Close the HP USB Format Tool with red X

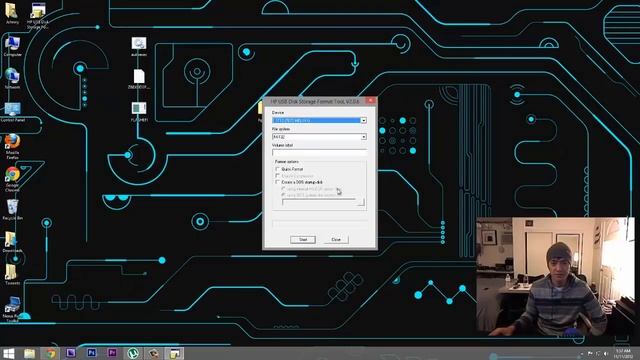371,100
